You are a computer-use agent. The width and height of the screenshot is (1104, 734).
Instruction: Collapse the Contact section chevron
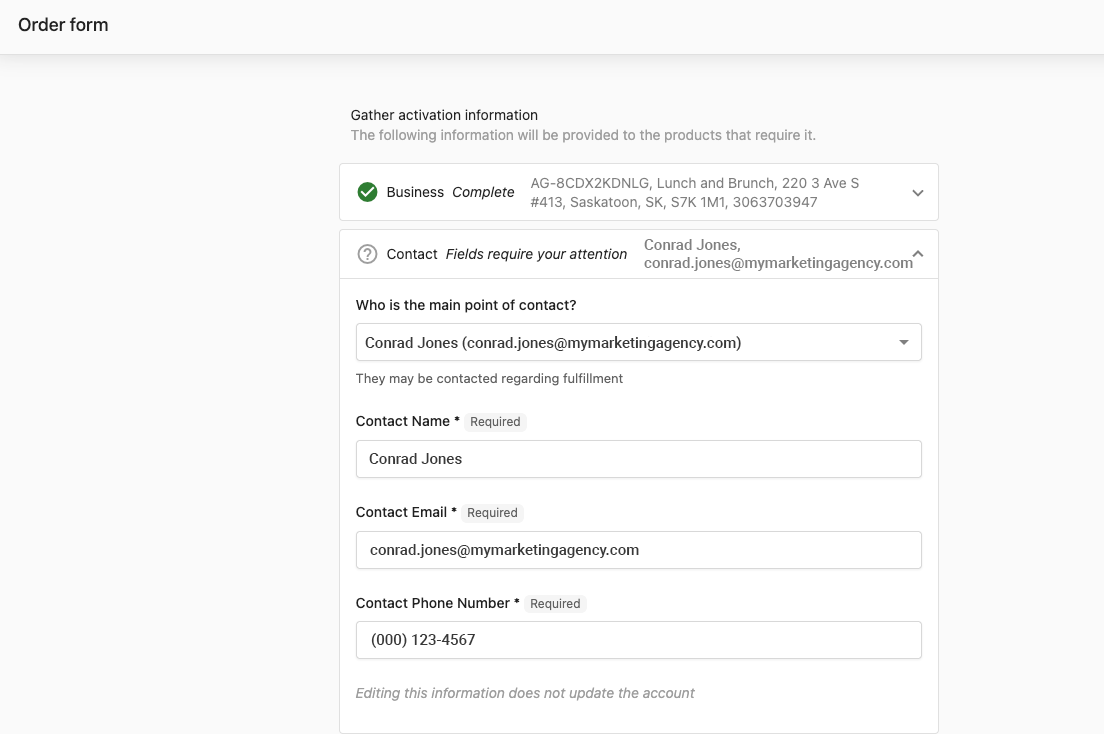[x=918, y=254]
